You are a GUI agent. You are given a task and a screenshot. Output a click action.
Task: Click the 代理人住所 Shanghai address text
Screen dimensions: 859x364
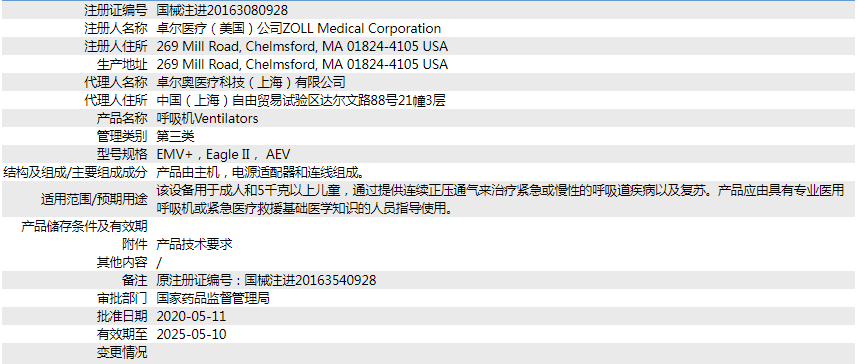(x=301, y=101)
